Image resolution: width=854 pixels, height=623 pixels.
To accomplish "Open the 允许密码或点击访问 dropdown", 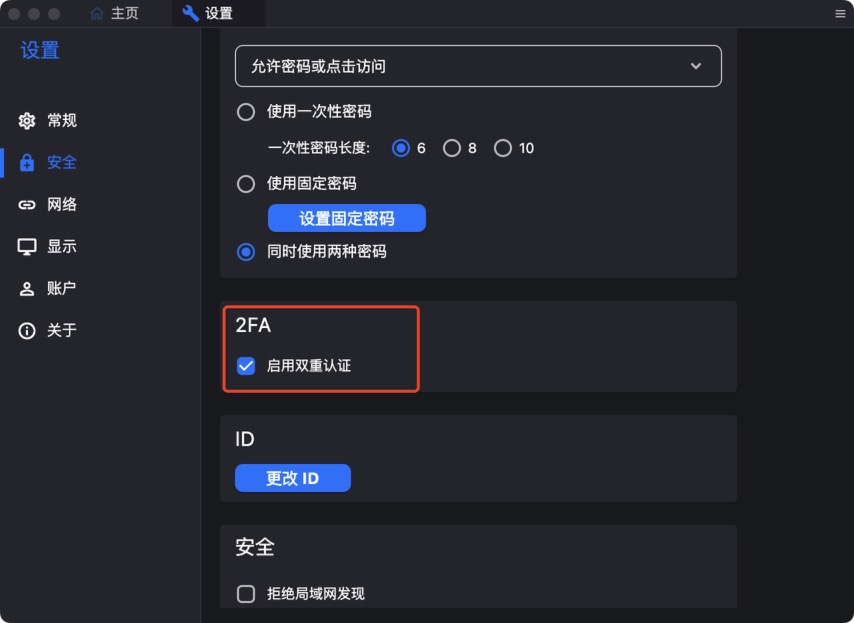I will [x=478, y=66].
